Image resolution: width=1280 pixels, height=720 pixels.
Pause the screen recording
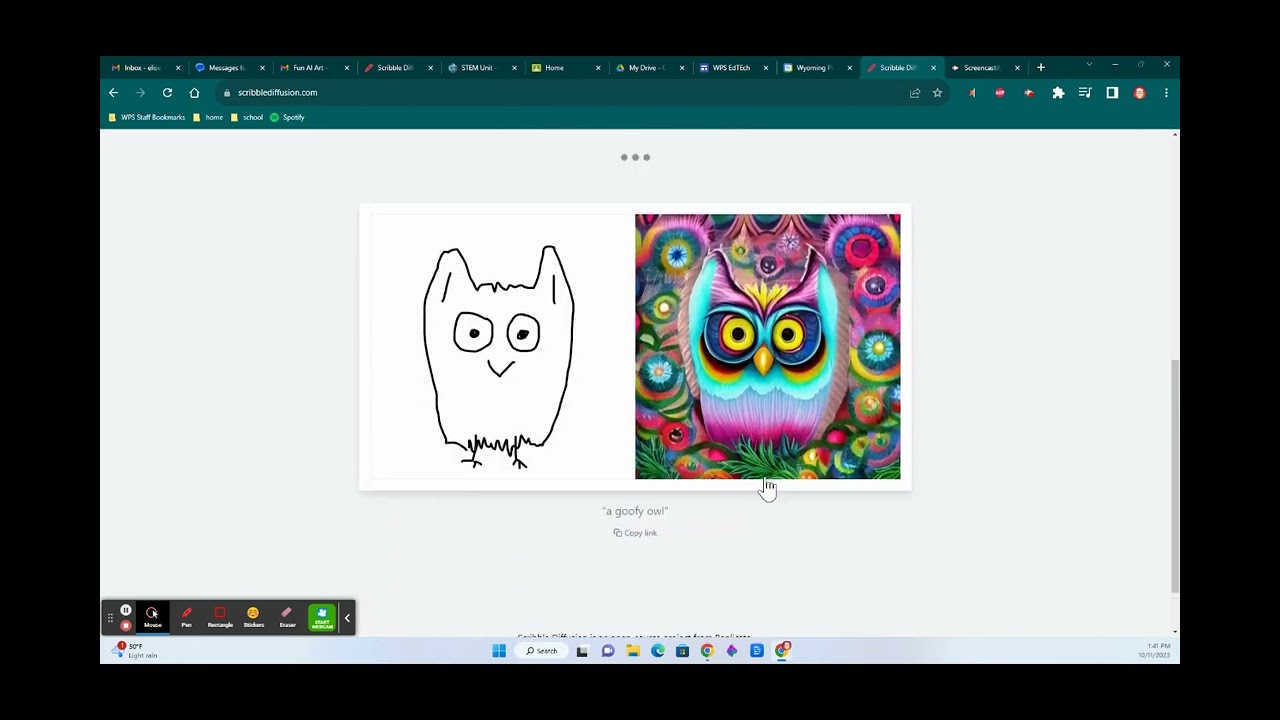125,610
